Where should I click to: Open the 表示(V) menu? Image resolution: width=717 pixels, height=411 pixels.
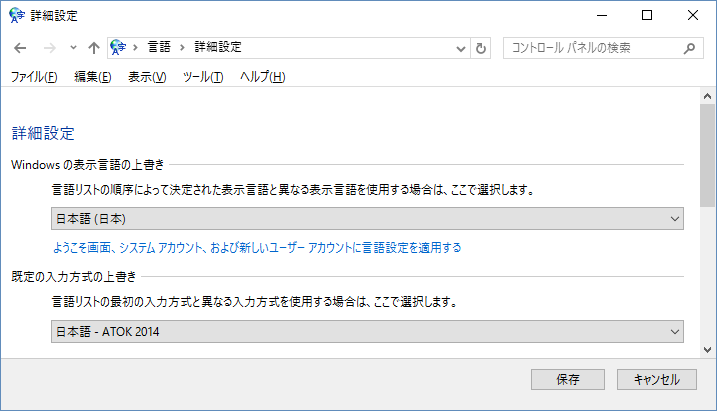[147, 77]
